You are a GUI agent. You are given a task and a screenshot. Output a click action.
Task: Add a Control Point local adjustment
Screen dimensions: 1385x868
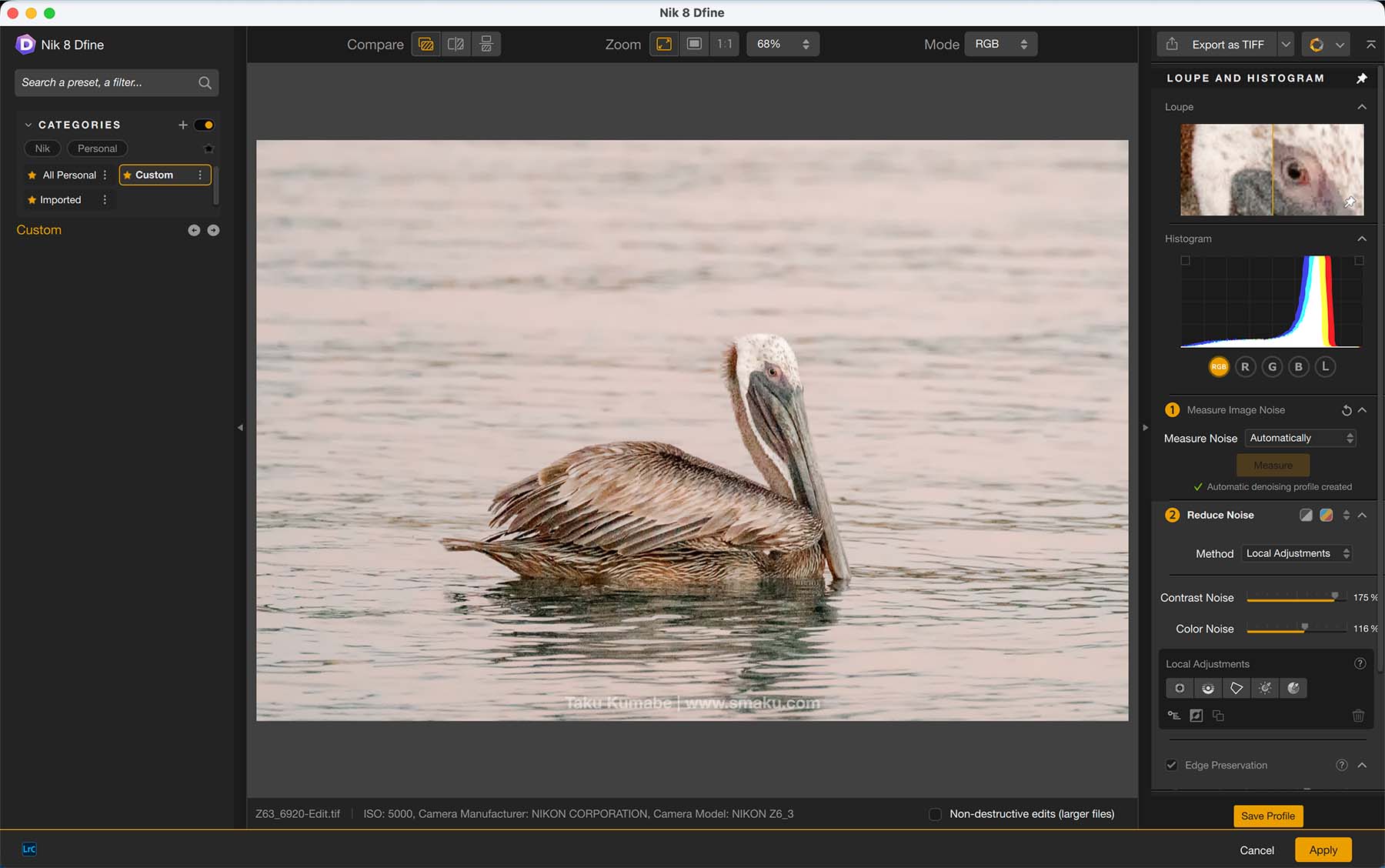click(1180, 689)
